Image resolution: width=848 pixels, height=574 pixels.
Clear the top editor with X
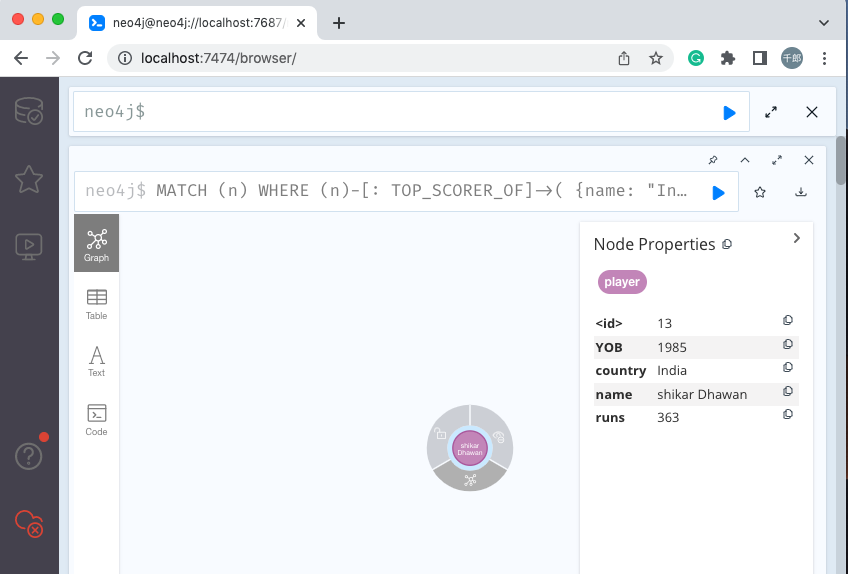coord(812,112)
